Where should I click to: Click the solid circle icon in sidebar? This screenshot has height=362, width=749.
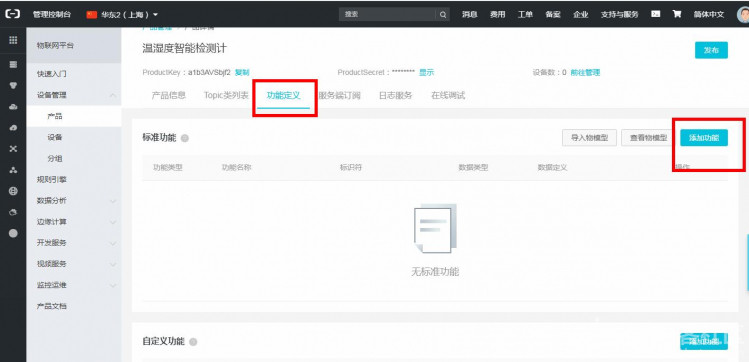(13, 233)
